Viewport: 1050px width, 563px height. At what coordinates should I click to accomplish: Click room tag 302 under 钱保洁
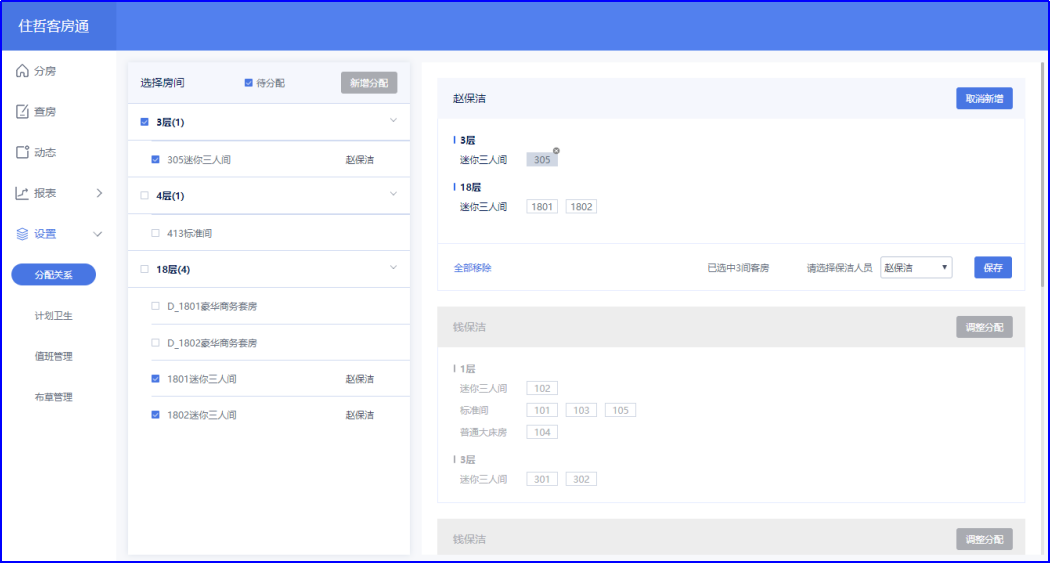581,479
